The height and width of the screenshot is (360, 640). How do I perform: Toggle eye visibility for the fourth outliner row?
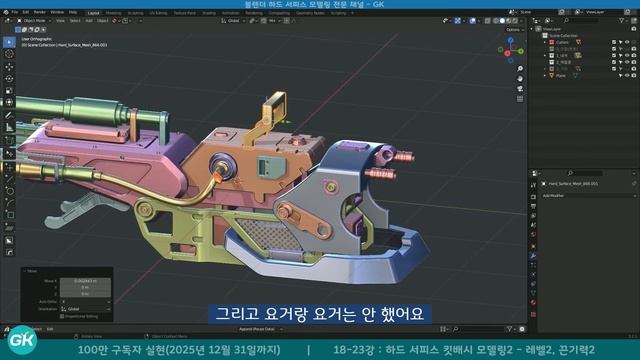coord(627,62)
